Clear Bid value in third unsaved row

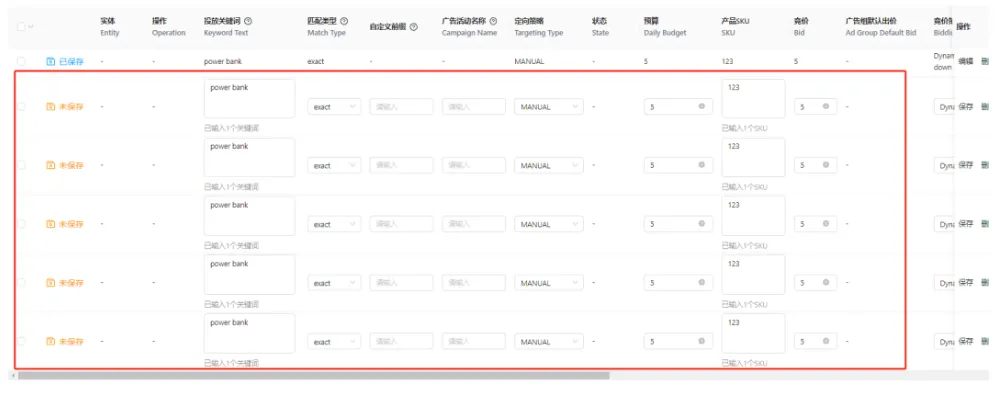pos(826,224)
